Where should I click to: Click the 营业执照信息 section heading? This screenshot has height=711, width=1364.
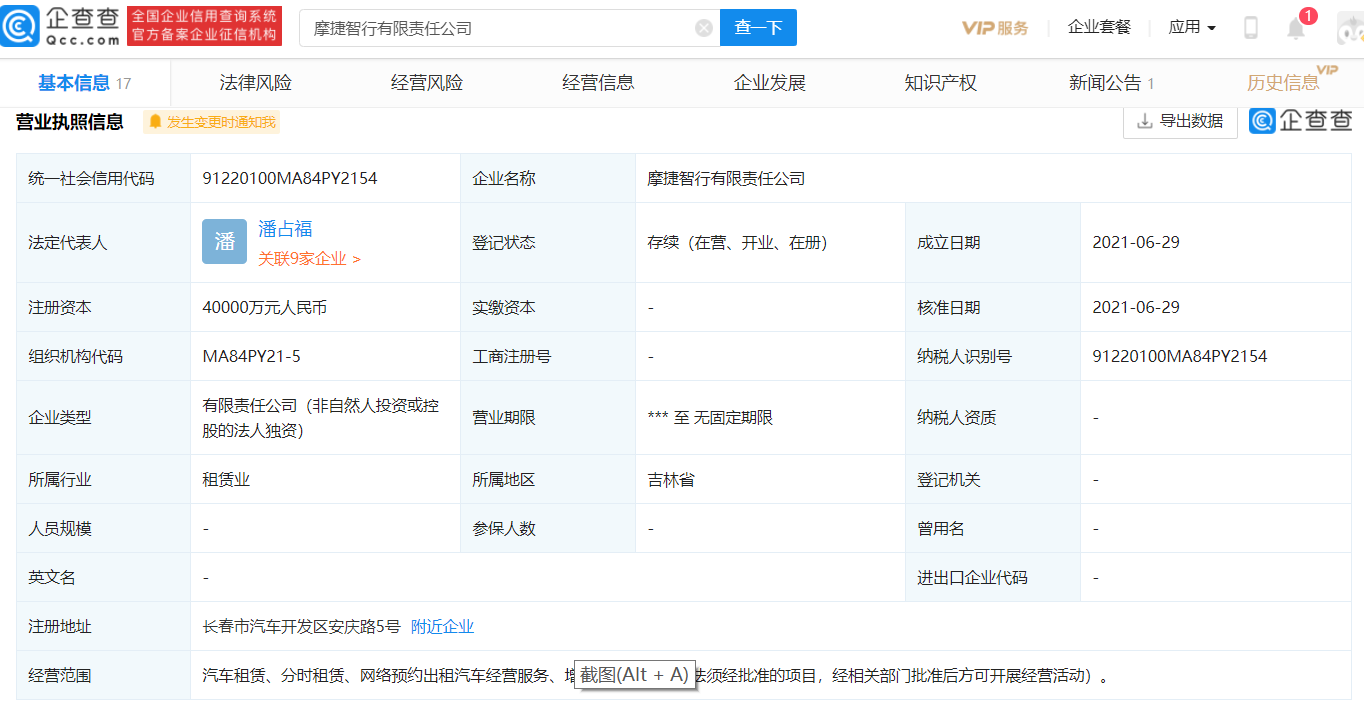tap(69, 122)
